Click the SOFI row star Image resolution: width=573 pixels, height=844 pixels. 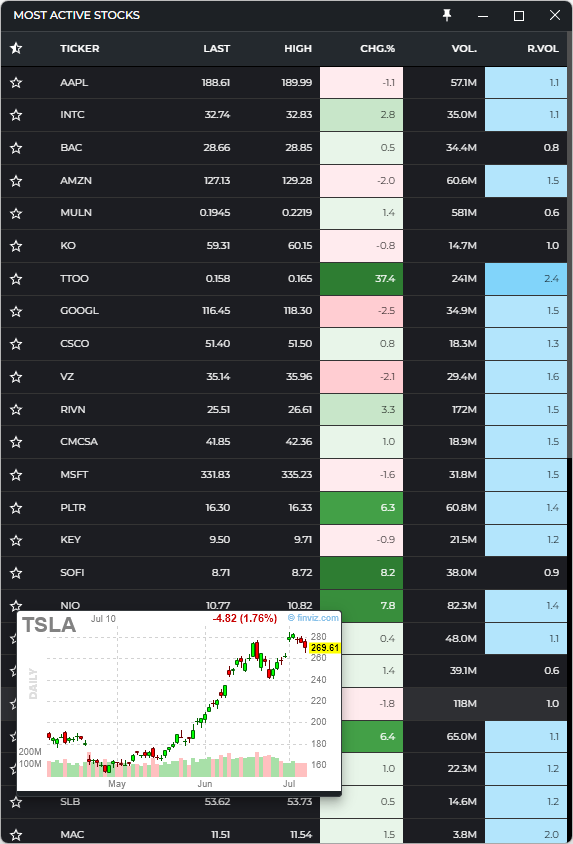click(x=16, y=573)
